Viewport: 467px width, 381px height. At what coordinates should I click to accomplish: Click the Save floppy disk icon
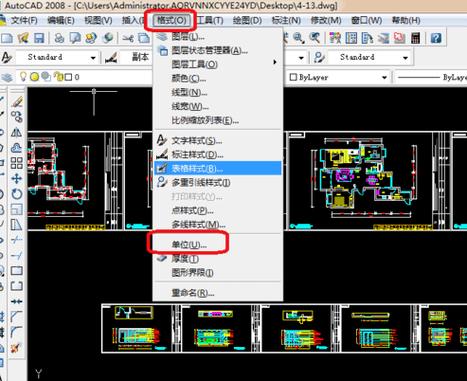[39, 38]
